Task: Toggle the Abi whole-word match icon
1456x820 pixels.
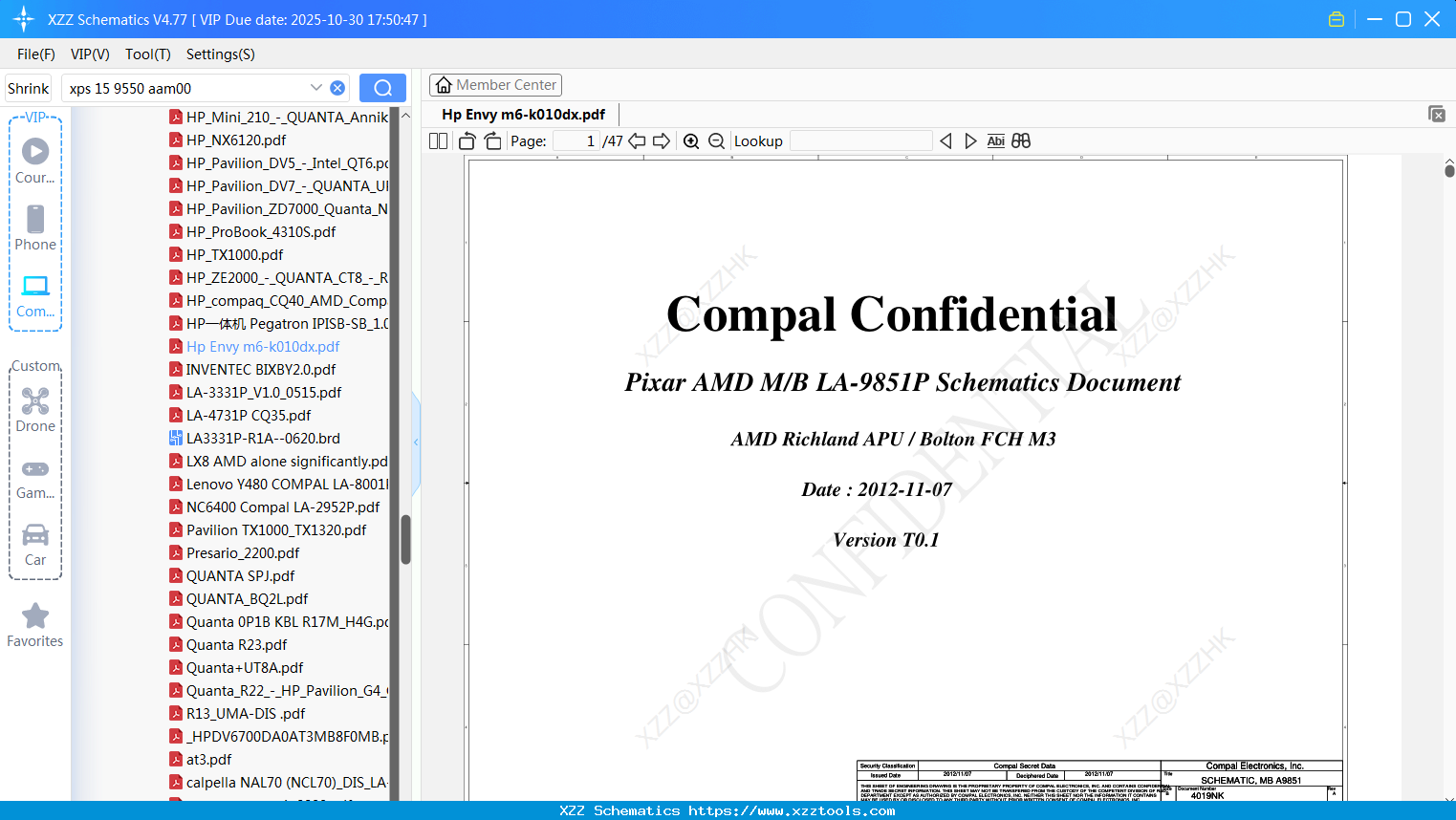Action: (995, 141)
